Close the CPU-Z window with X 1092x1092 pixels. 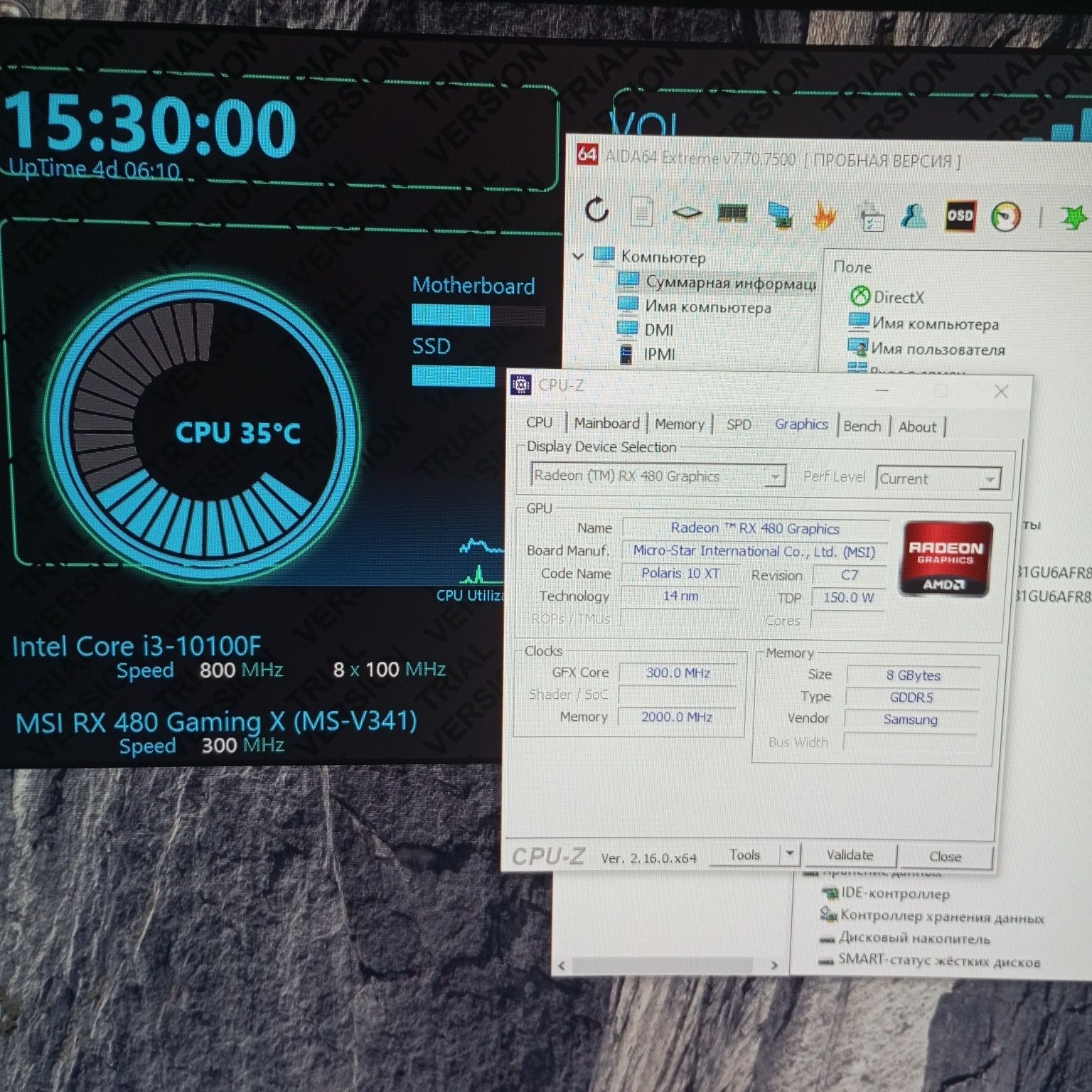pyautogui.click(x=1001, y=391)
